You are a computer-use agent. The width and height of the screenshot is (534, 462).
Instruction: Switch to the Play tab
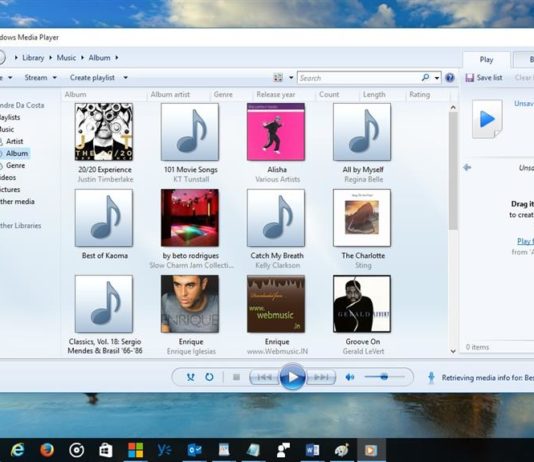click(486, 60)
